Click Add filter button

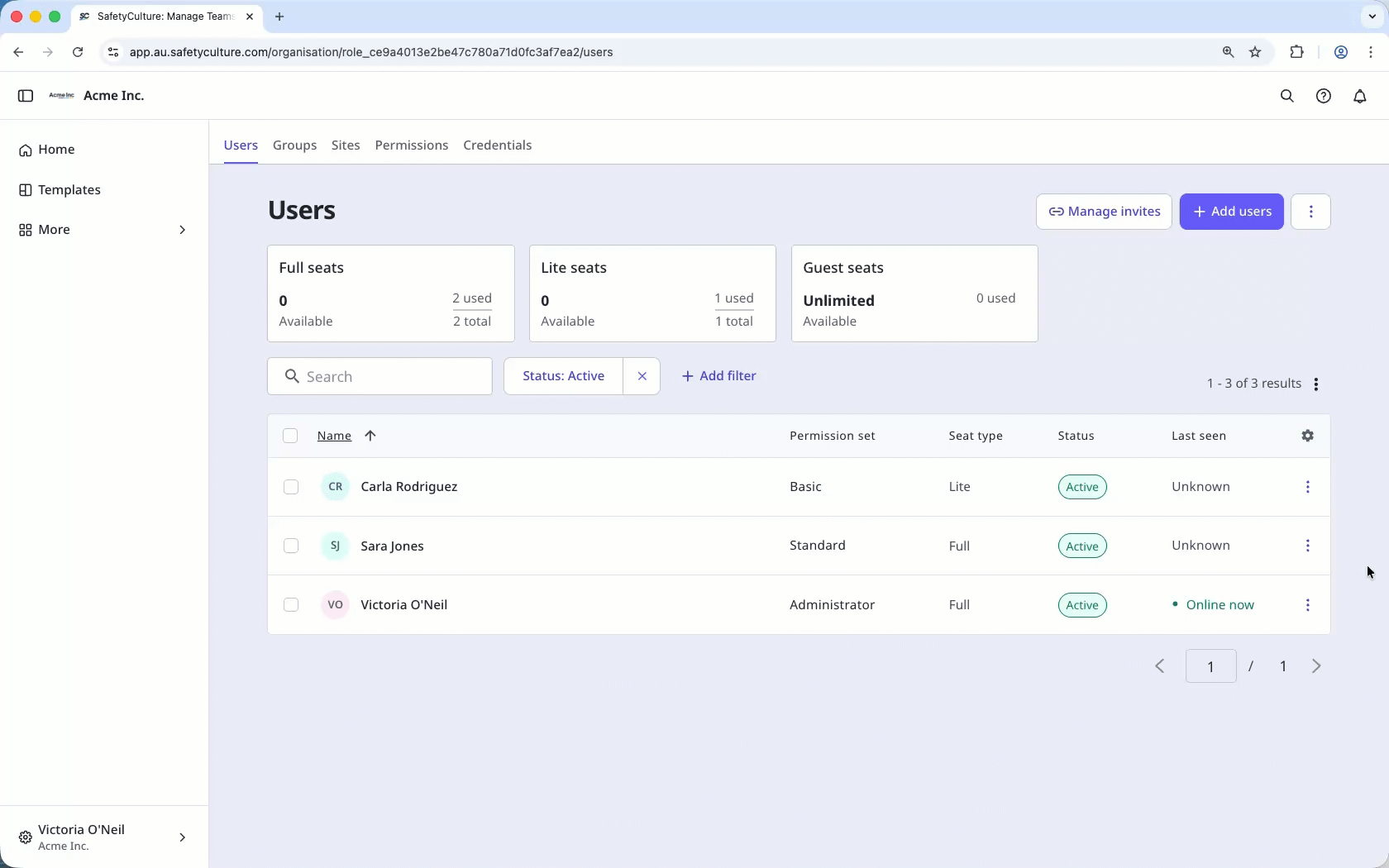(x=718, y=376)
